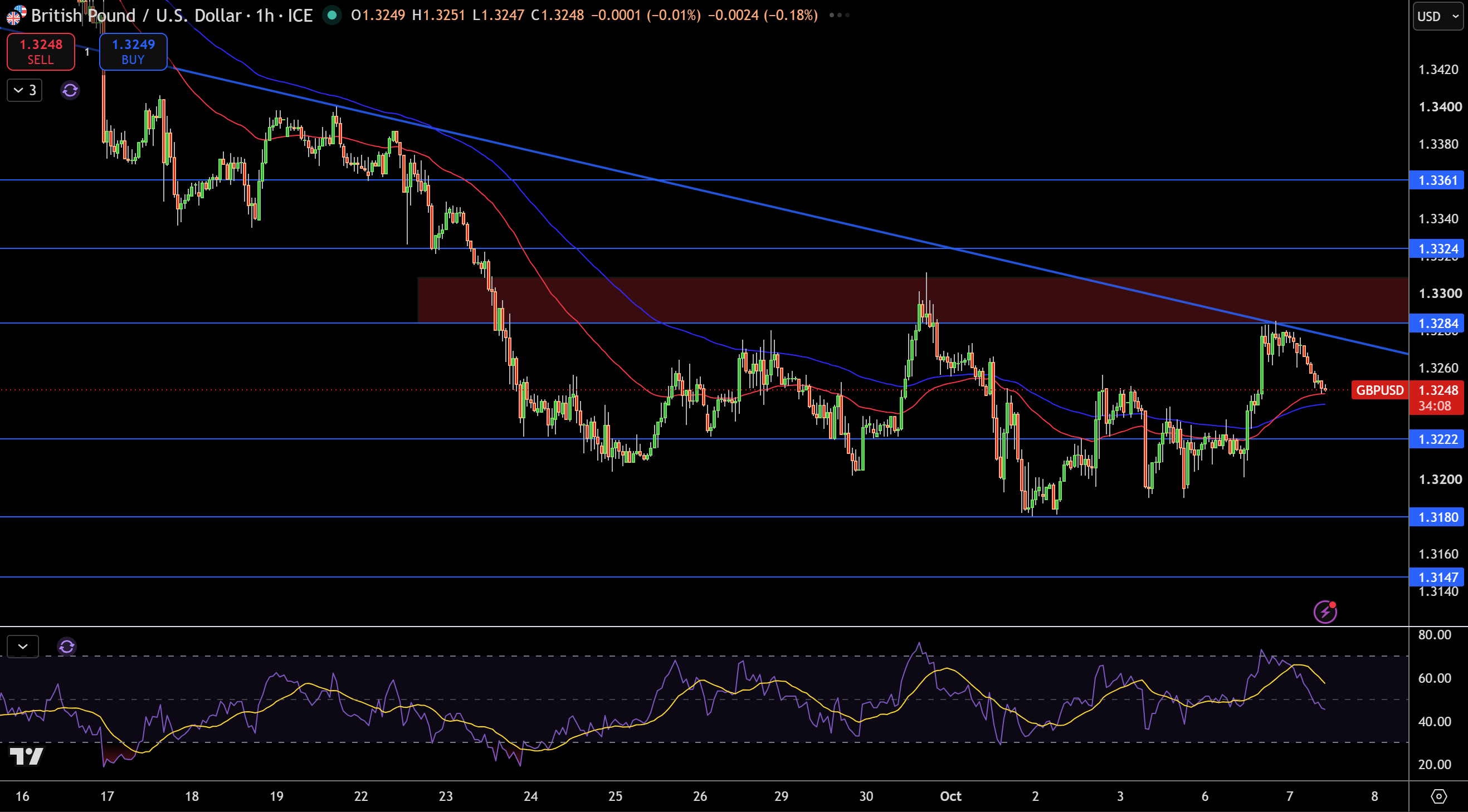Screen dimensions: 1468x812
Task: Click the 1h interval label in header
Action: [265, 16]
